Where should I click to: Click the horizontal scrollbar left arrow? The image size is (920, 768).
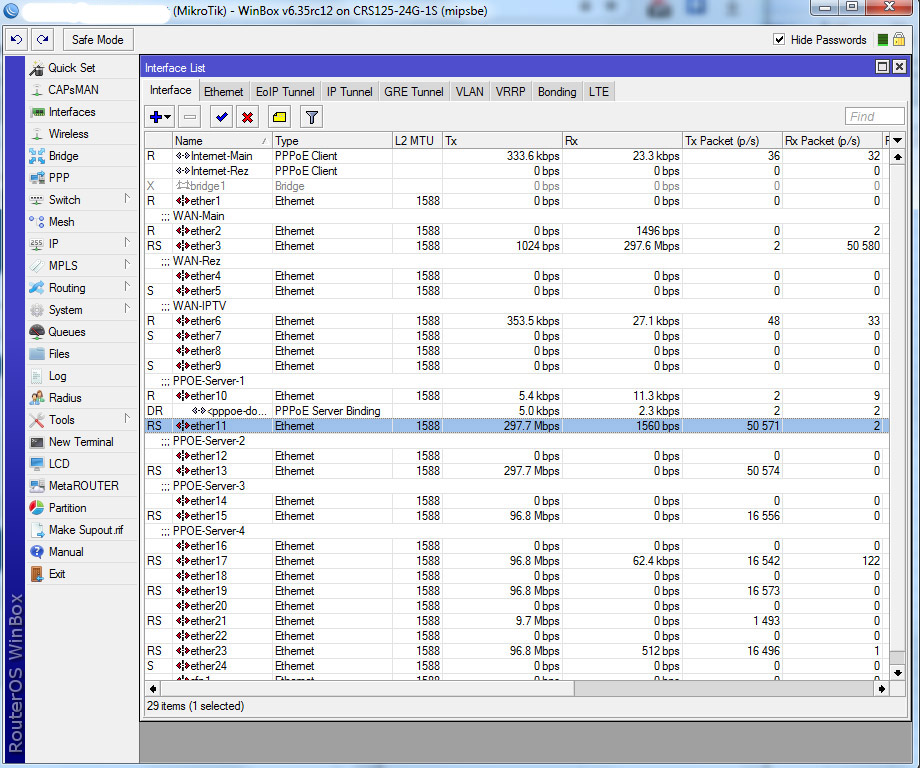click(153, 689)
